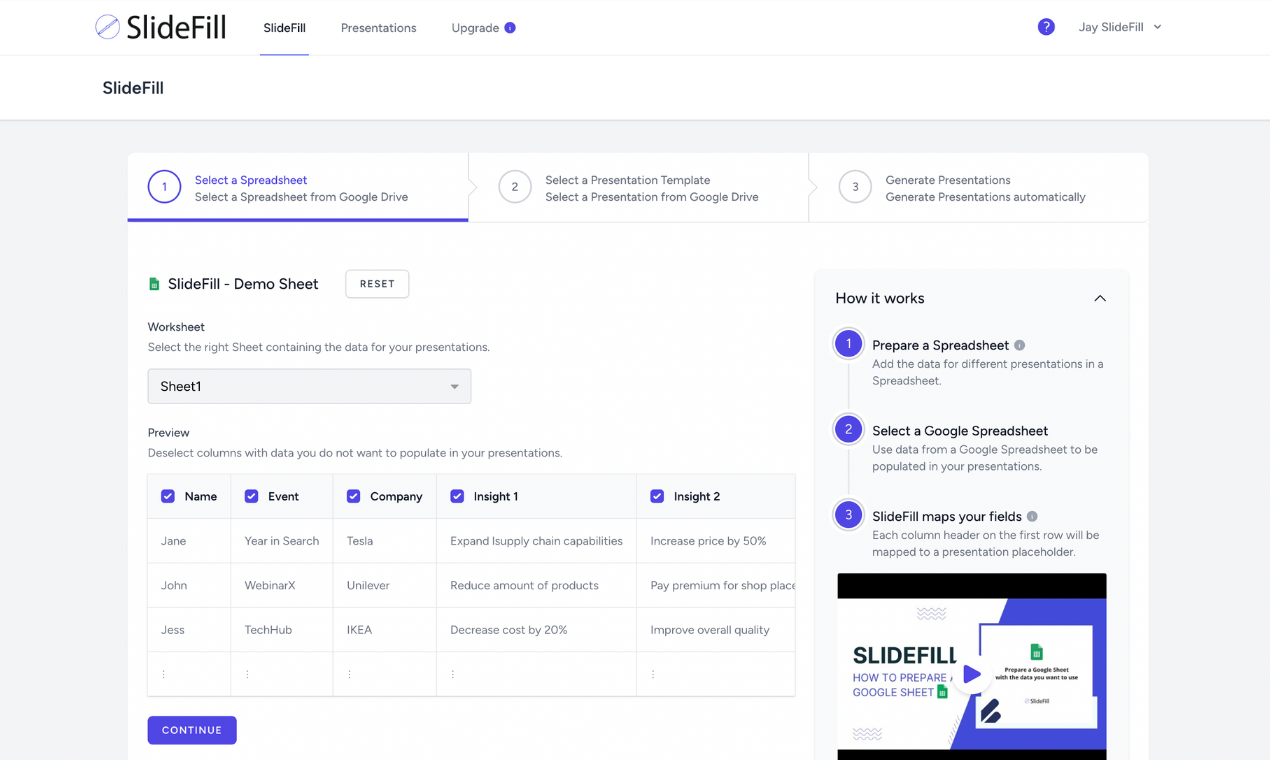
Task: Uncheck the Name column checkbox
Action: pyautogui.click(x=168, y=496)
